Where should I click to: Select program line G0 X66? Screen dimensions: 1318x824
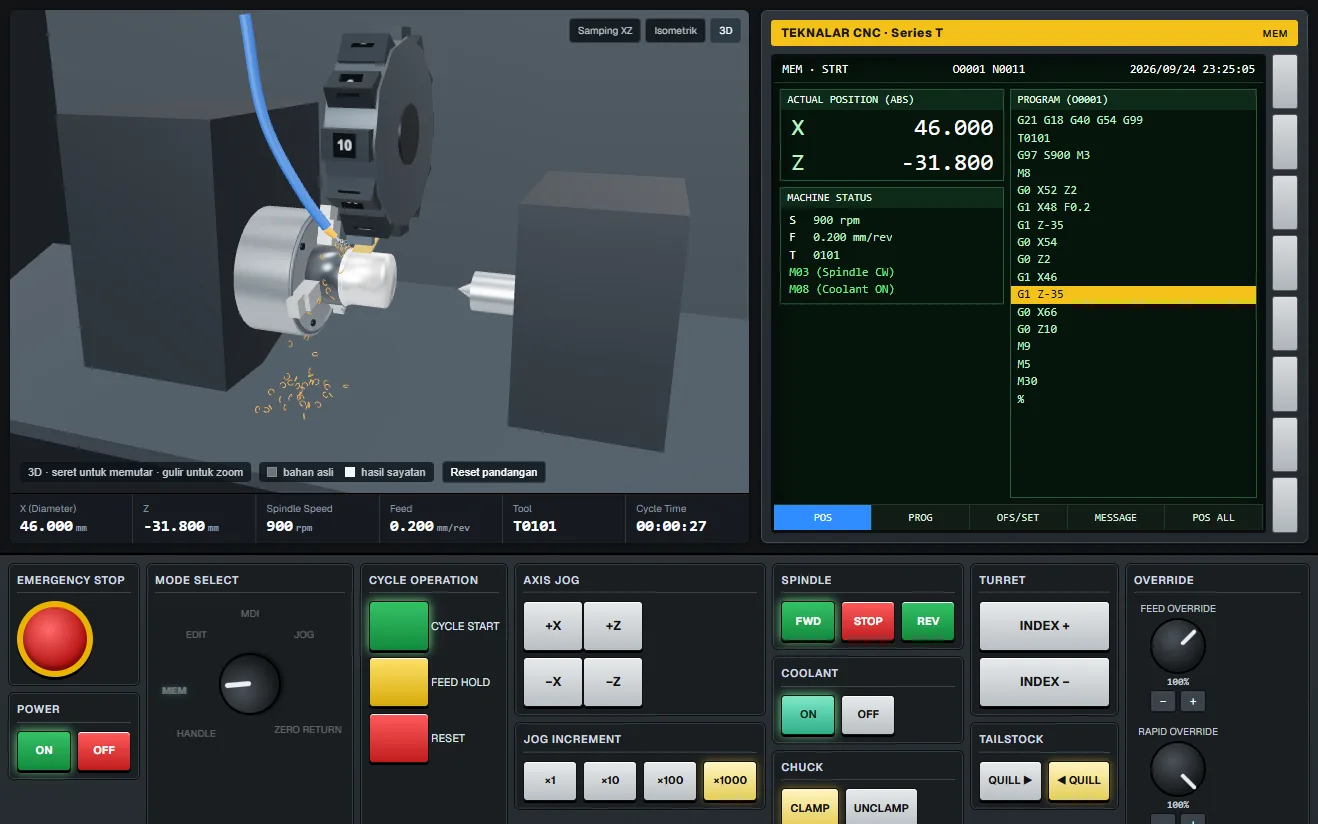1134,312
